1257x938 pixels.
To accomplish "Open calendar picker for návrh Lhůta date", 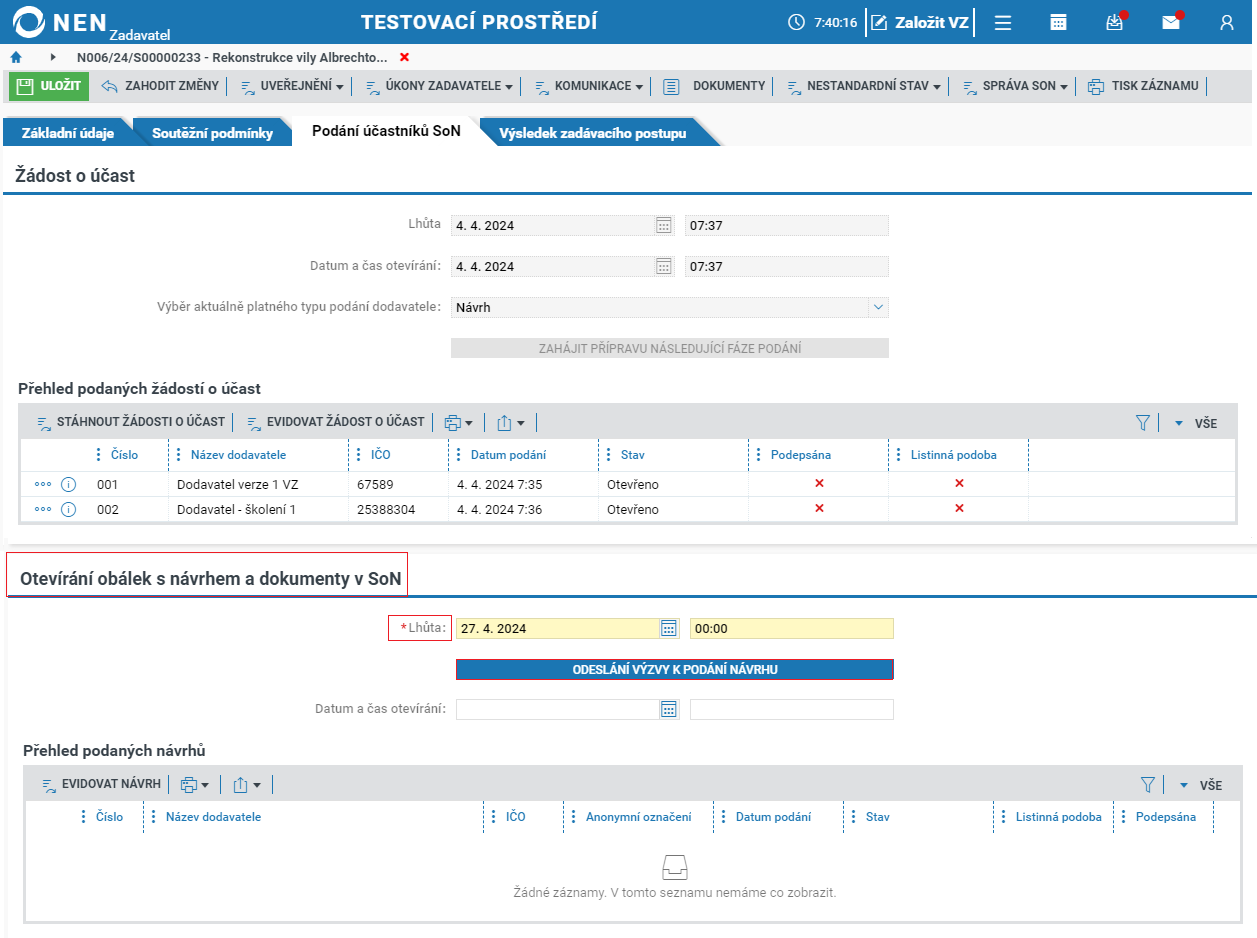I will coord(669,628).
